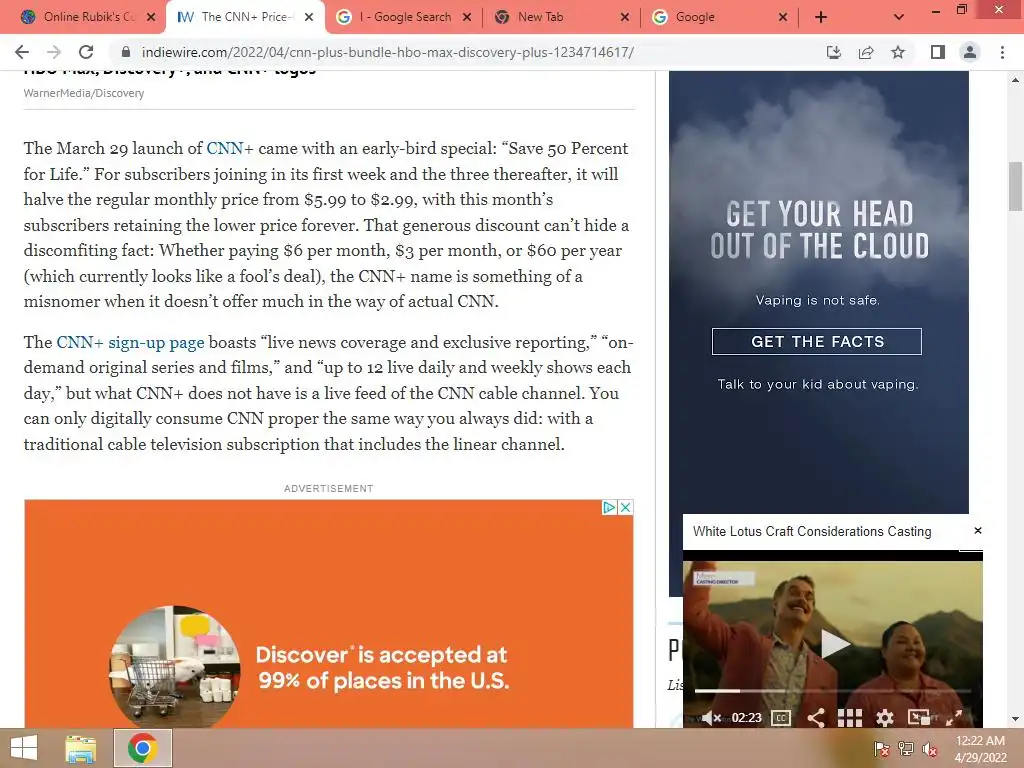Open the taskbar clock and date
The image size is (1024, 768).
point(980,748)
